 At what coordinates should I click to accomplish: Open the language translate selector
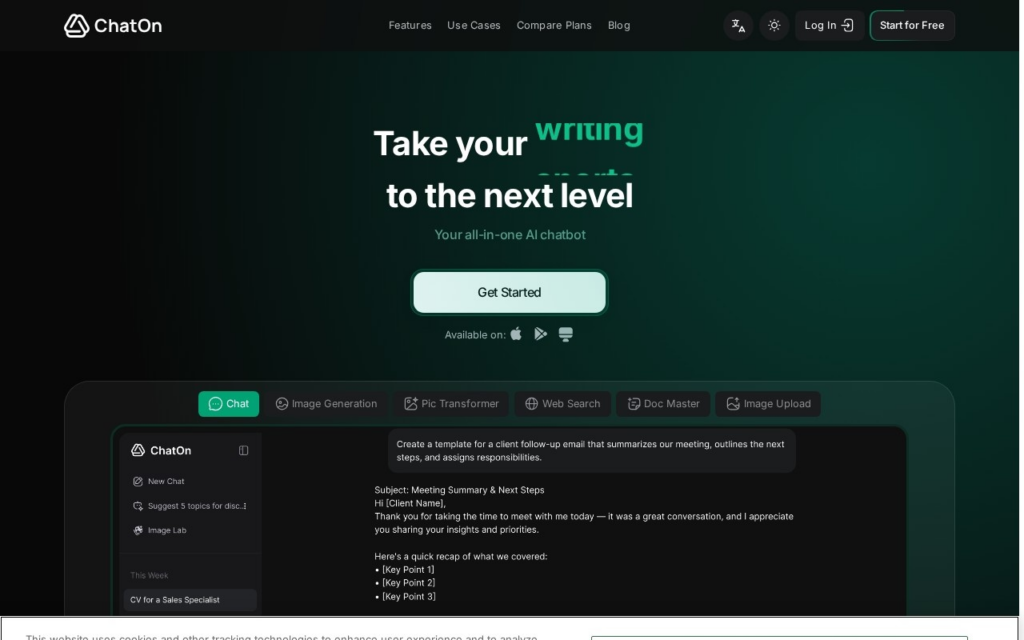(x=738, y=25)
